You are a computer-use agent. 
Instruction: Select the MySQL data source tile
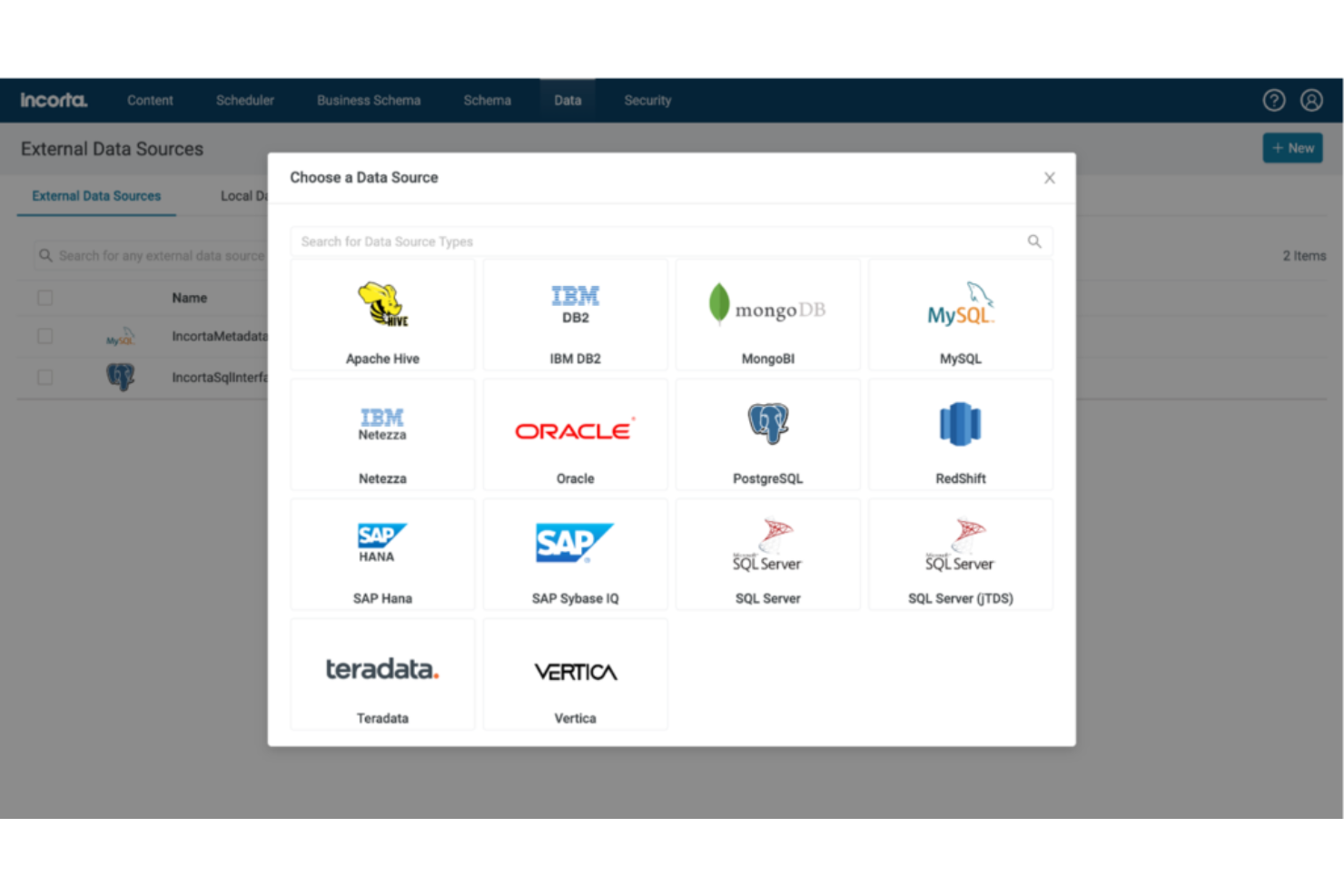click(x=961, y=315)
